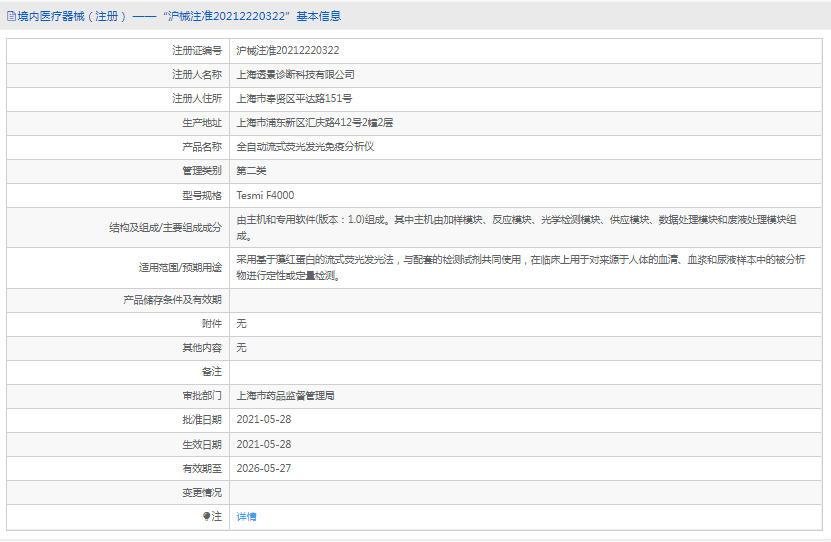Click the 变更情况 row label

pyautogui.click(x=202, y=493)
